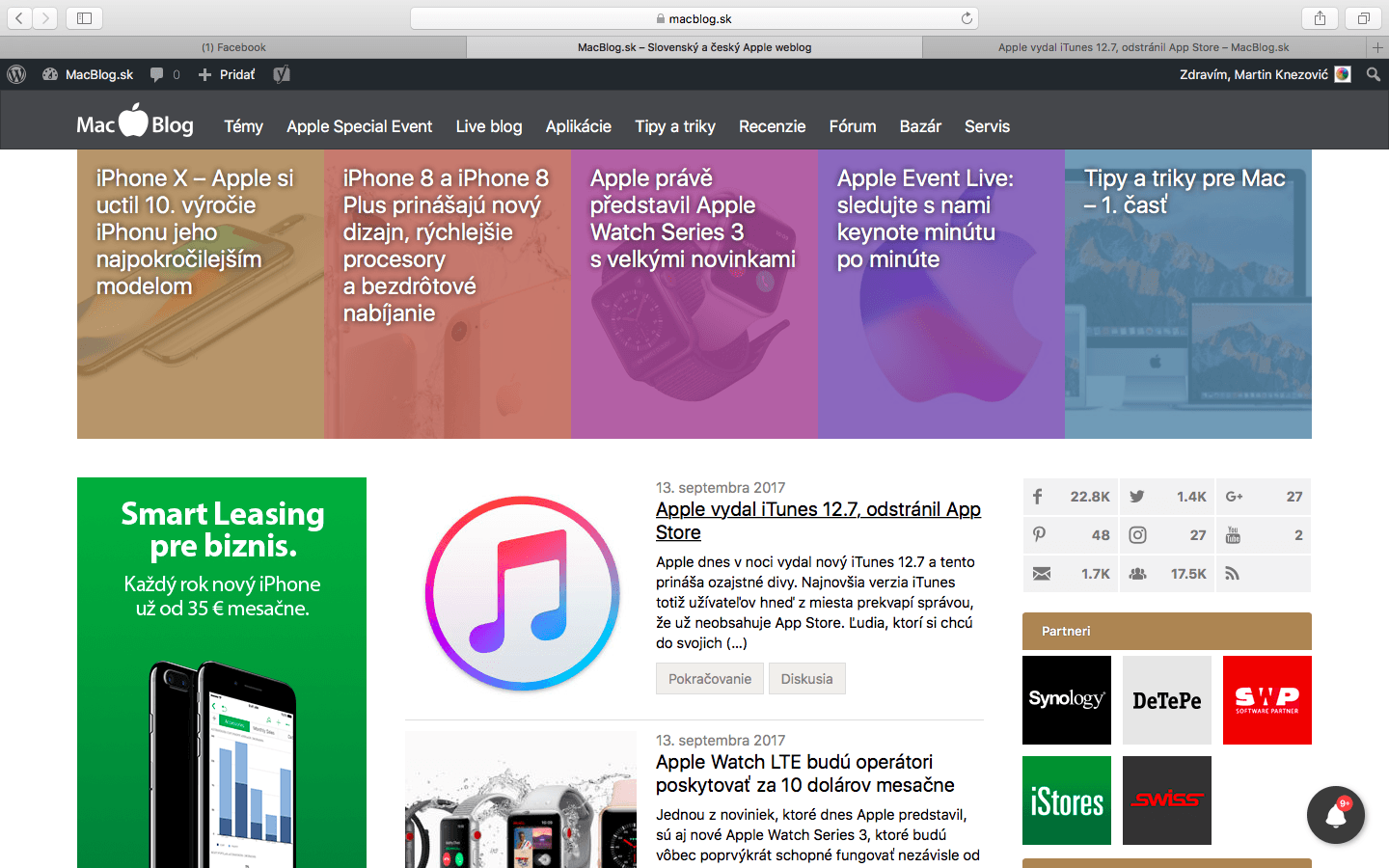
Task: Reload the page using address bar arrow
Action: click(967, 18)
